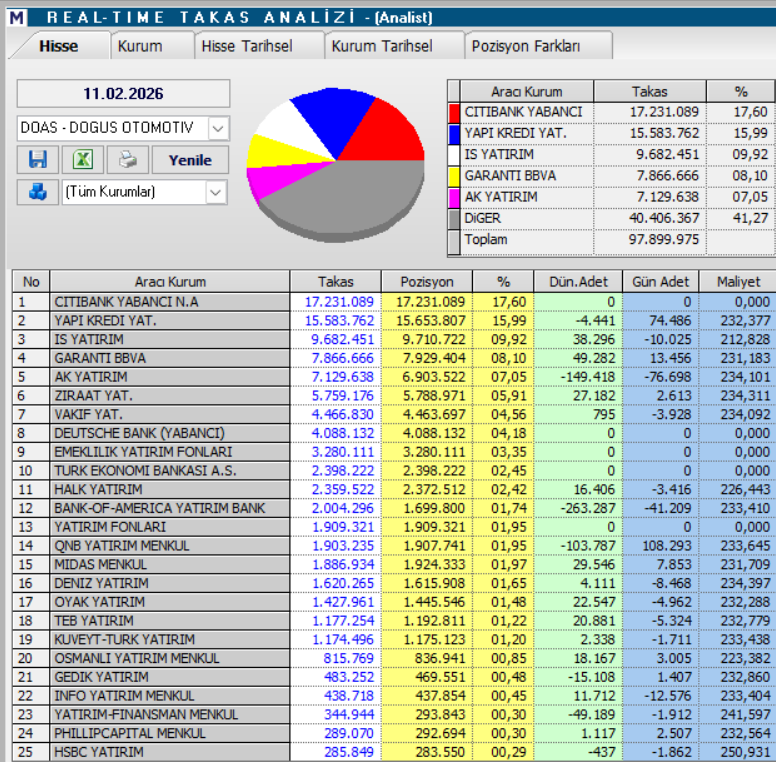
Task: Click the 11.02.2026 date field
Action: (123, 93)
